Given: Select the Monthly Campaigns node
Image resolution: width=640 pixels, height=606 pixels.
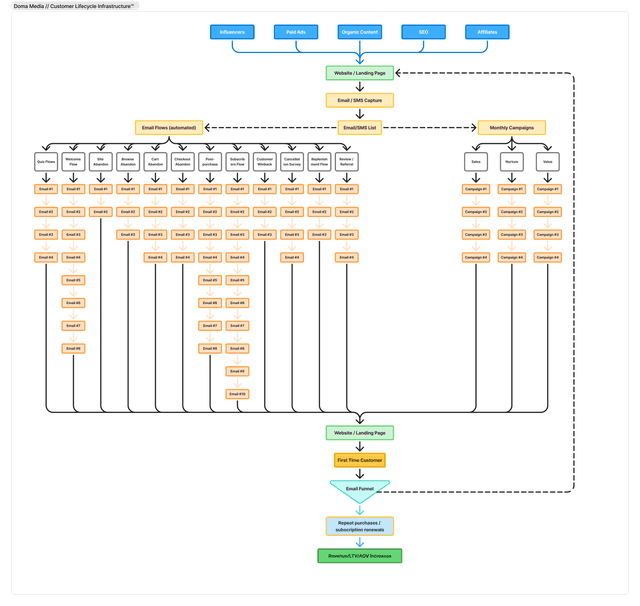Looking at the screenshot, I should point(512,128).
